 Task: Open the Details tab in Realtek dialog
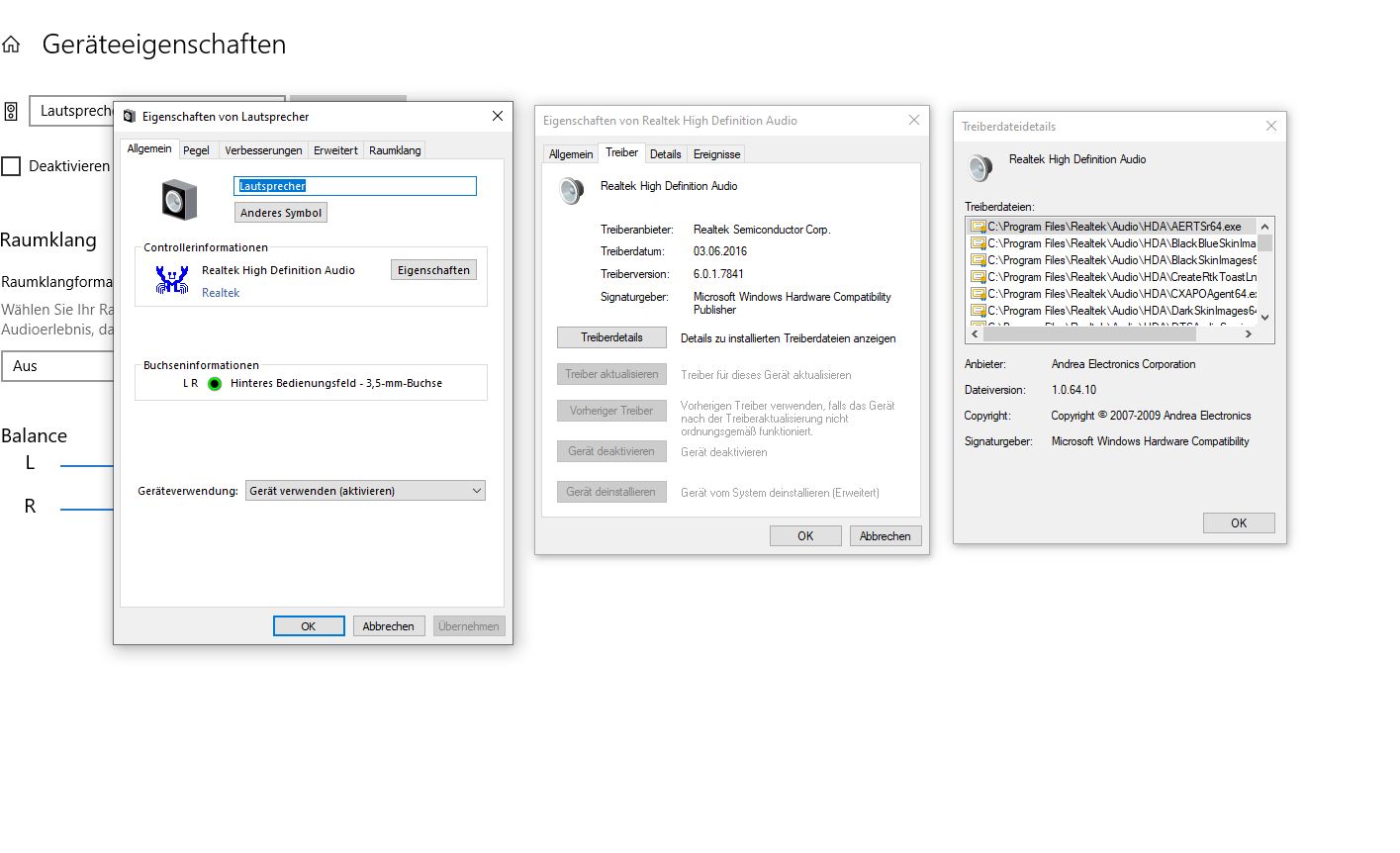point(665,154)
